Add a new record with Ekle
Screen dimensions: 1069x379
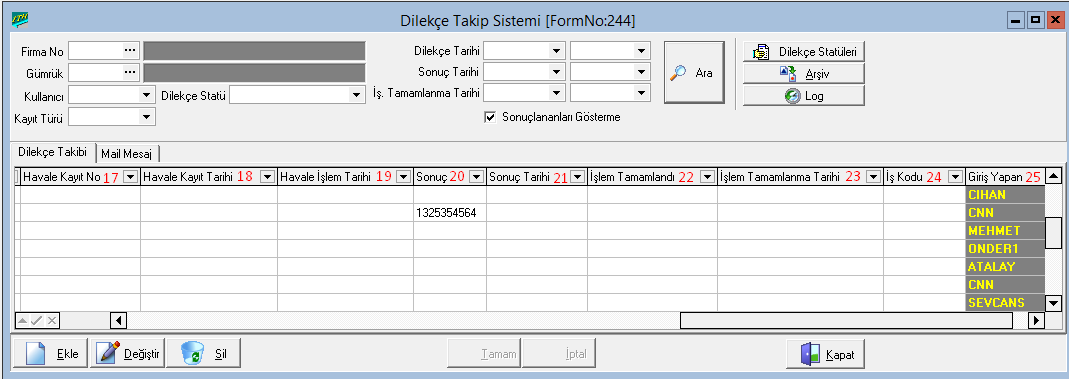click(x=51, y=354)
